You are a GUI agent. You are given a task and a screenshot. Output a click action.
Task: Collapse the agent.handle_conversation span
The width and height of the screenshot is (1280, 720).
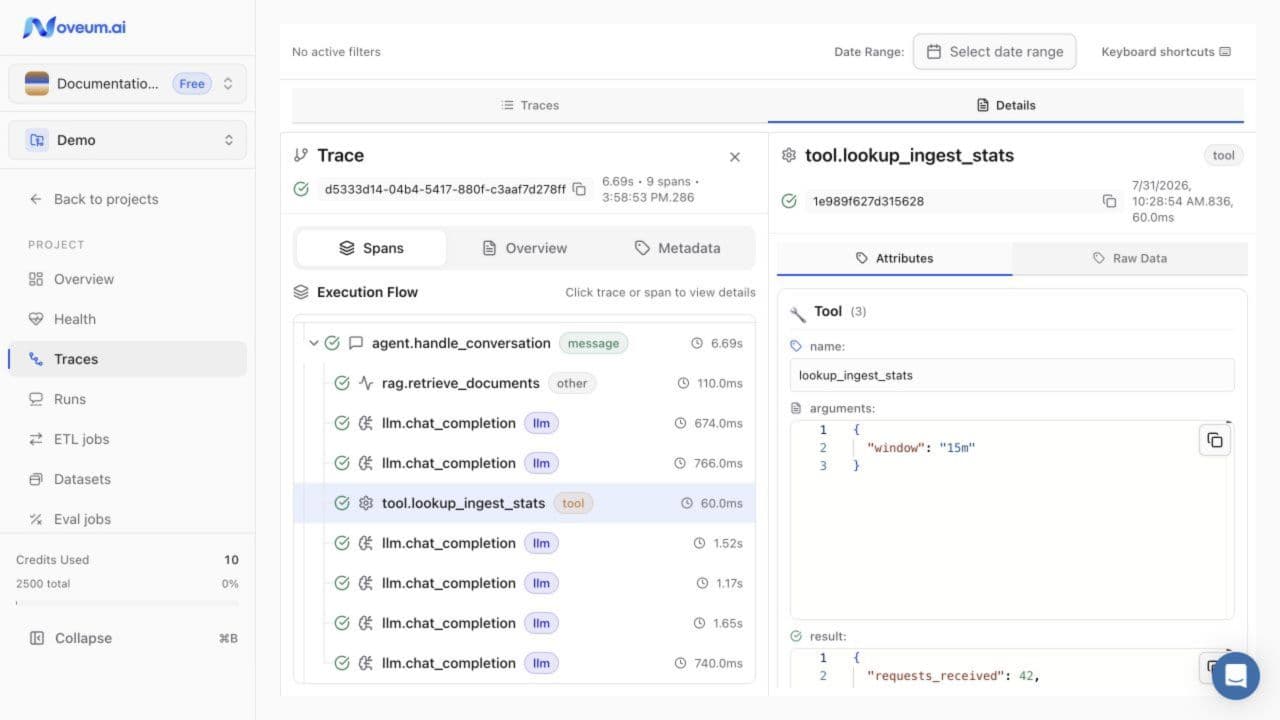coord(314,343)
